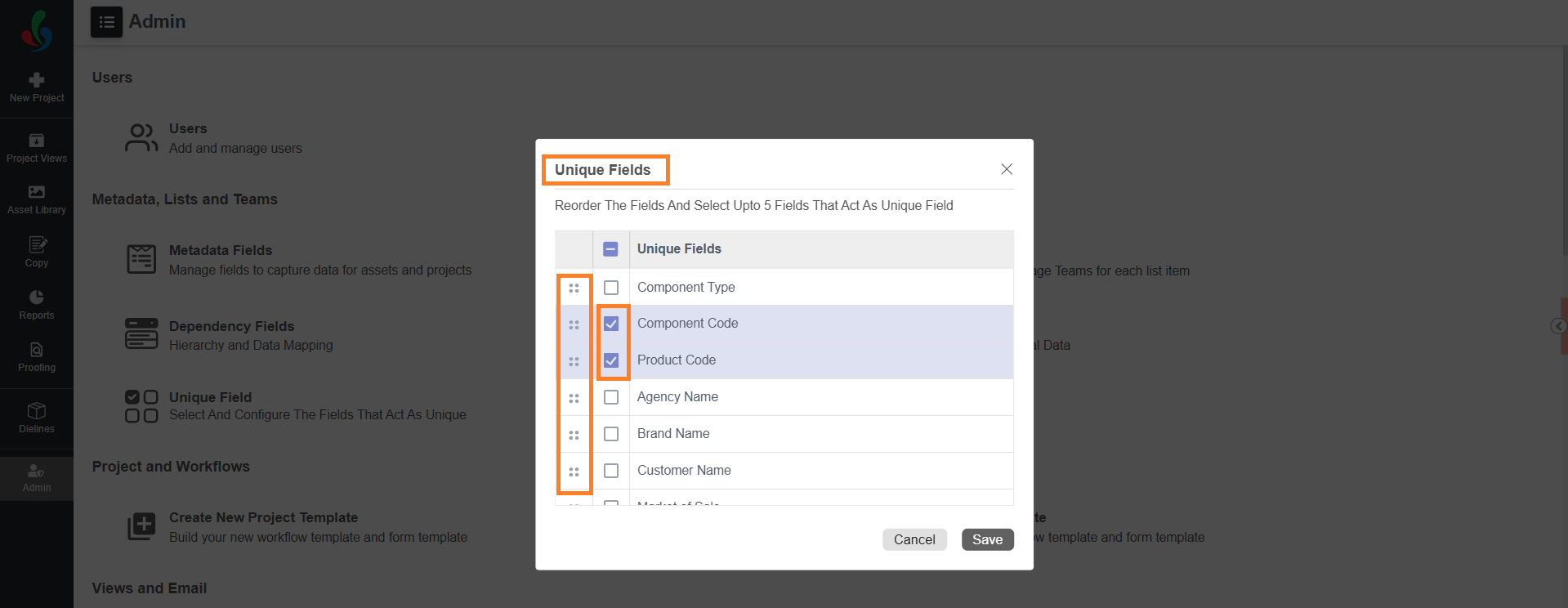Open Project Views in sidebar

37,141
